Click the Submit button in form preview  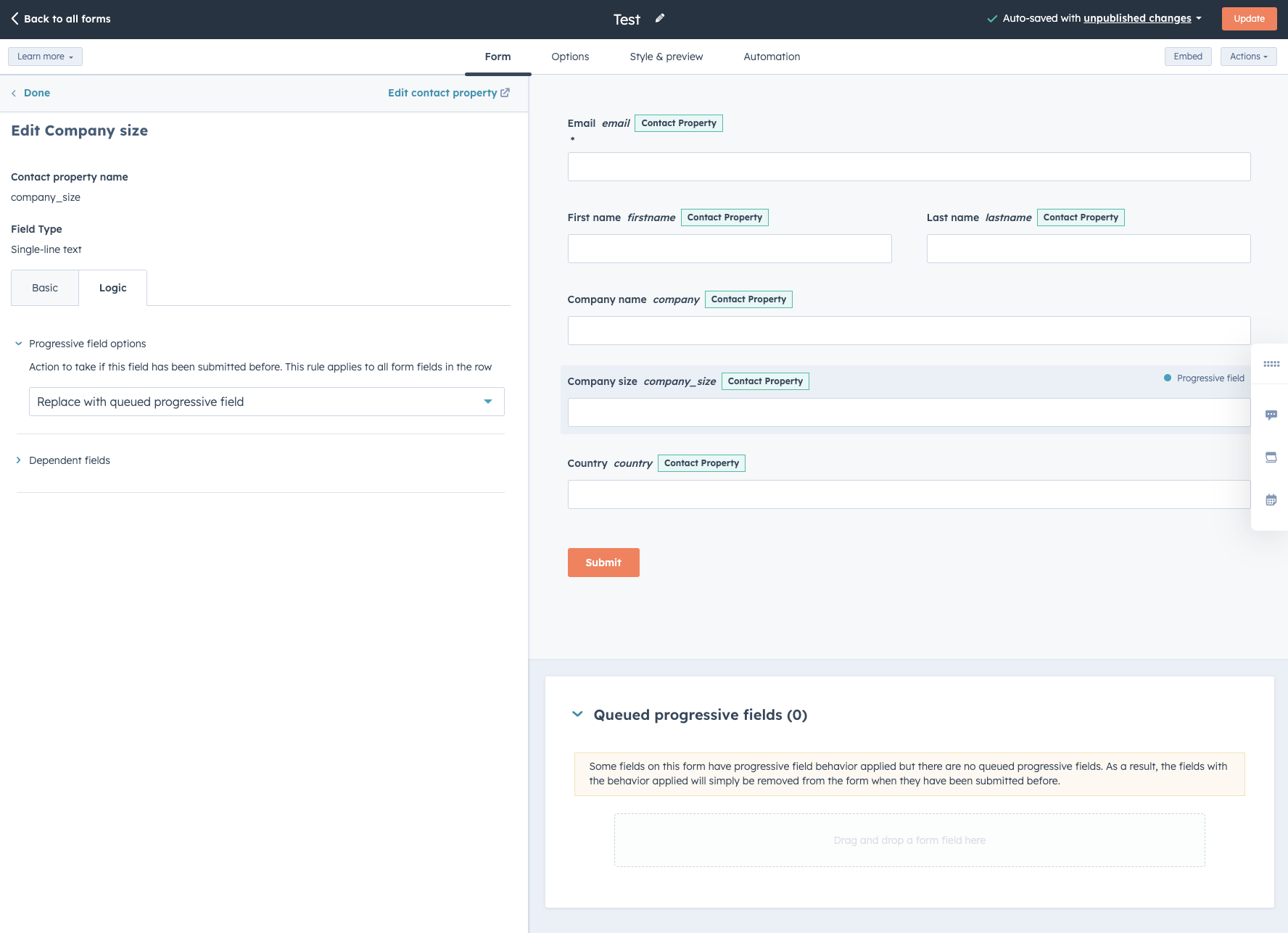click(x=603, y=563)
